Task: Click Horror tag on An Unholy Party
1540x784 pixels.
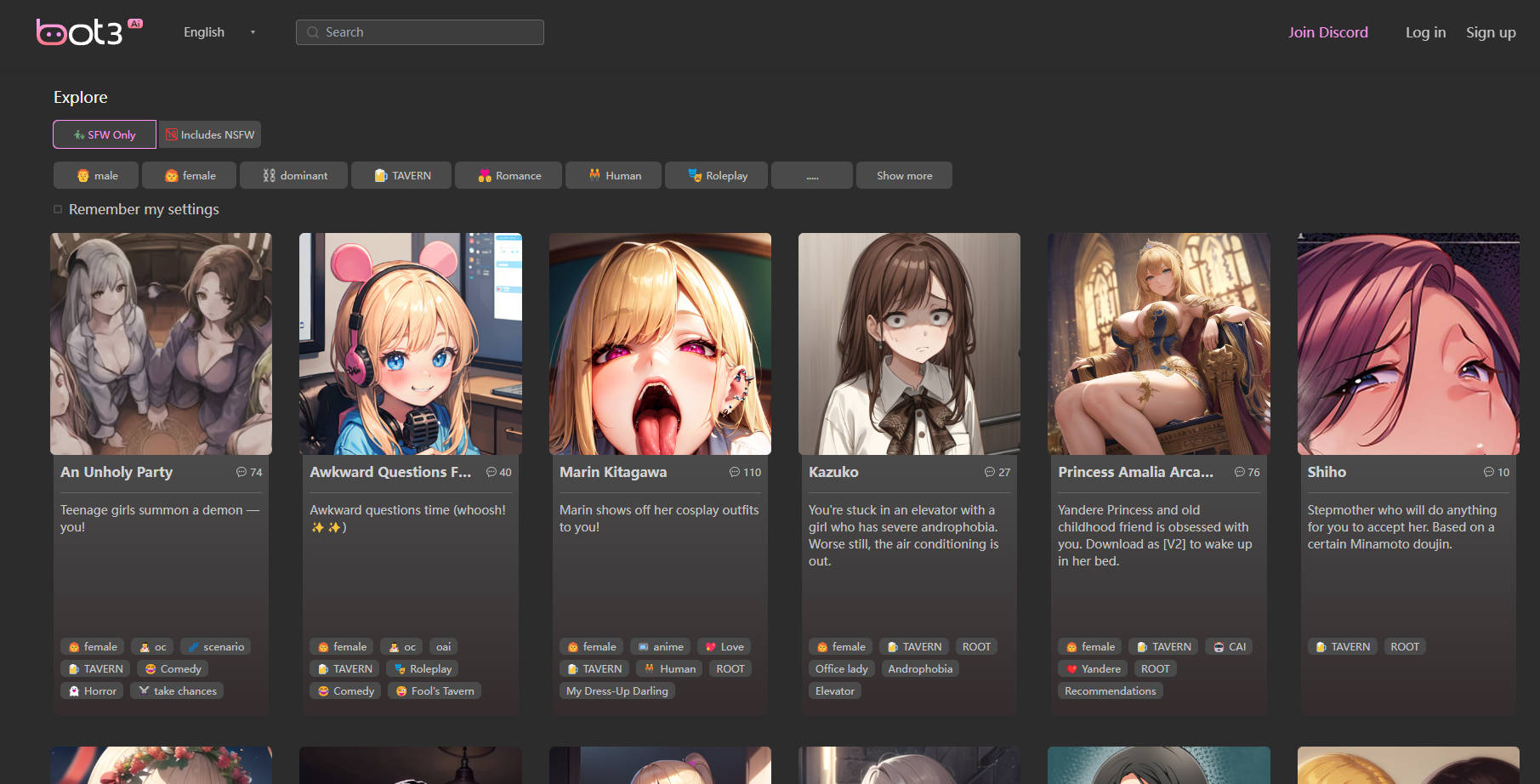Action: pyautogui.click(x=92, y=691)
